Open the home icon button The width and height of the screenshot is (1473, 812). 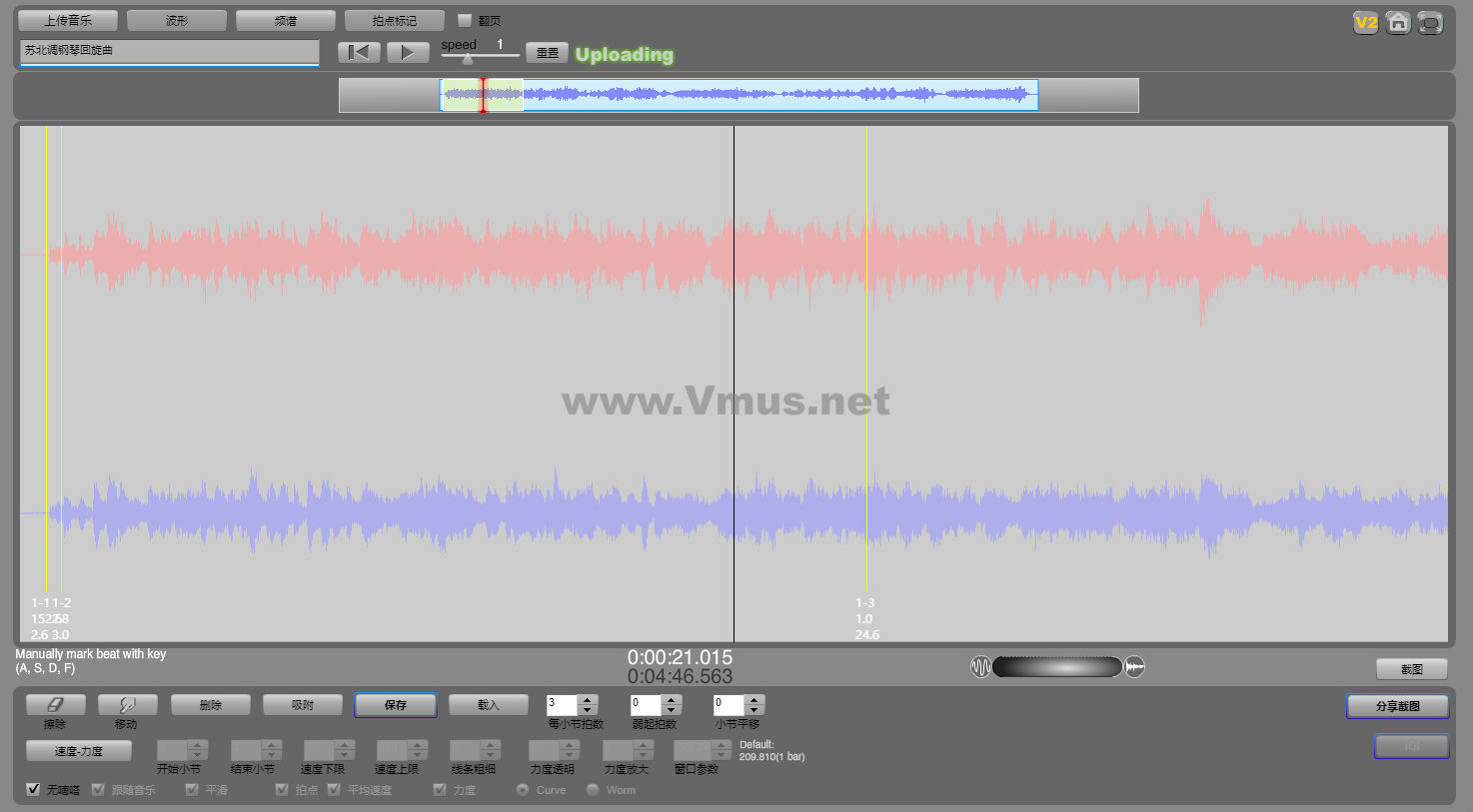(x=1398, y=23)
